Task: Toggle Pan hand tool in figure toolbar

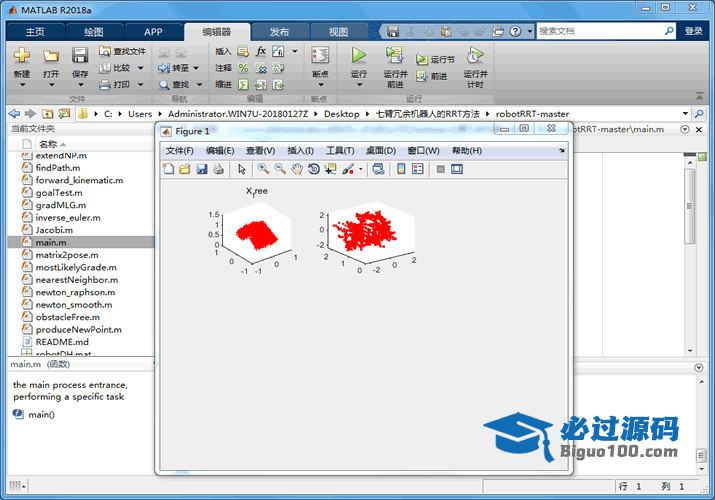Action: coord(297,169)
